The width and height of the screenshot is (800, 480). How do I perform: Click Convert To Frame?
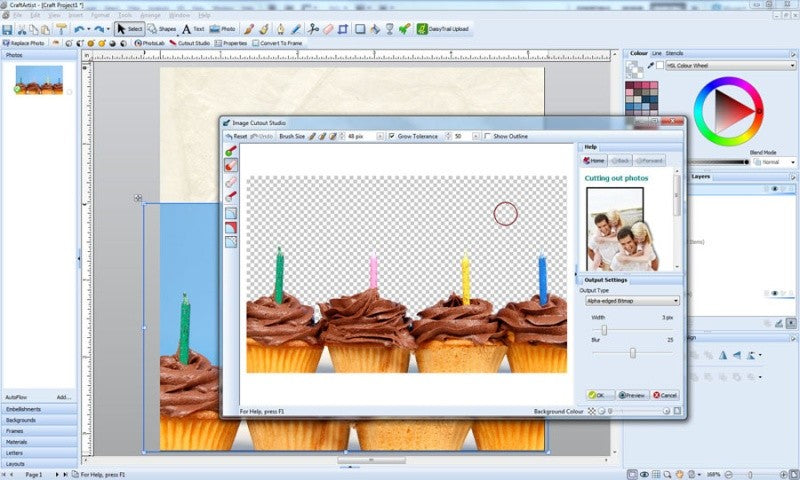click(278, 43)
